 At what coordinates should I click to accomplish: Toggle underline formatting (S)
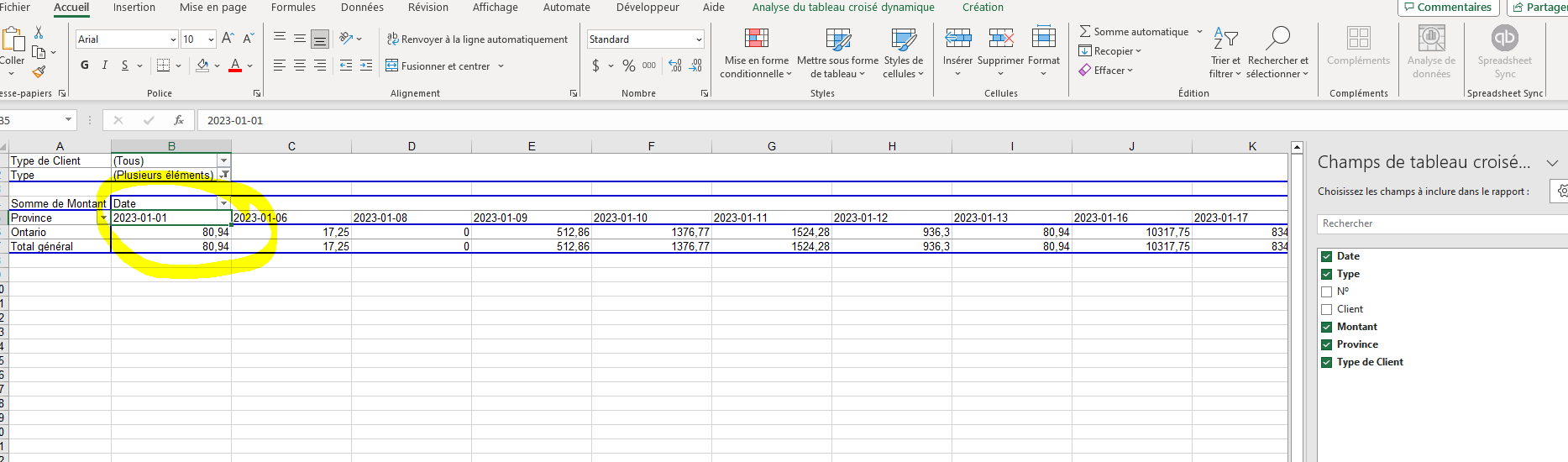(125, 65)
